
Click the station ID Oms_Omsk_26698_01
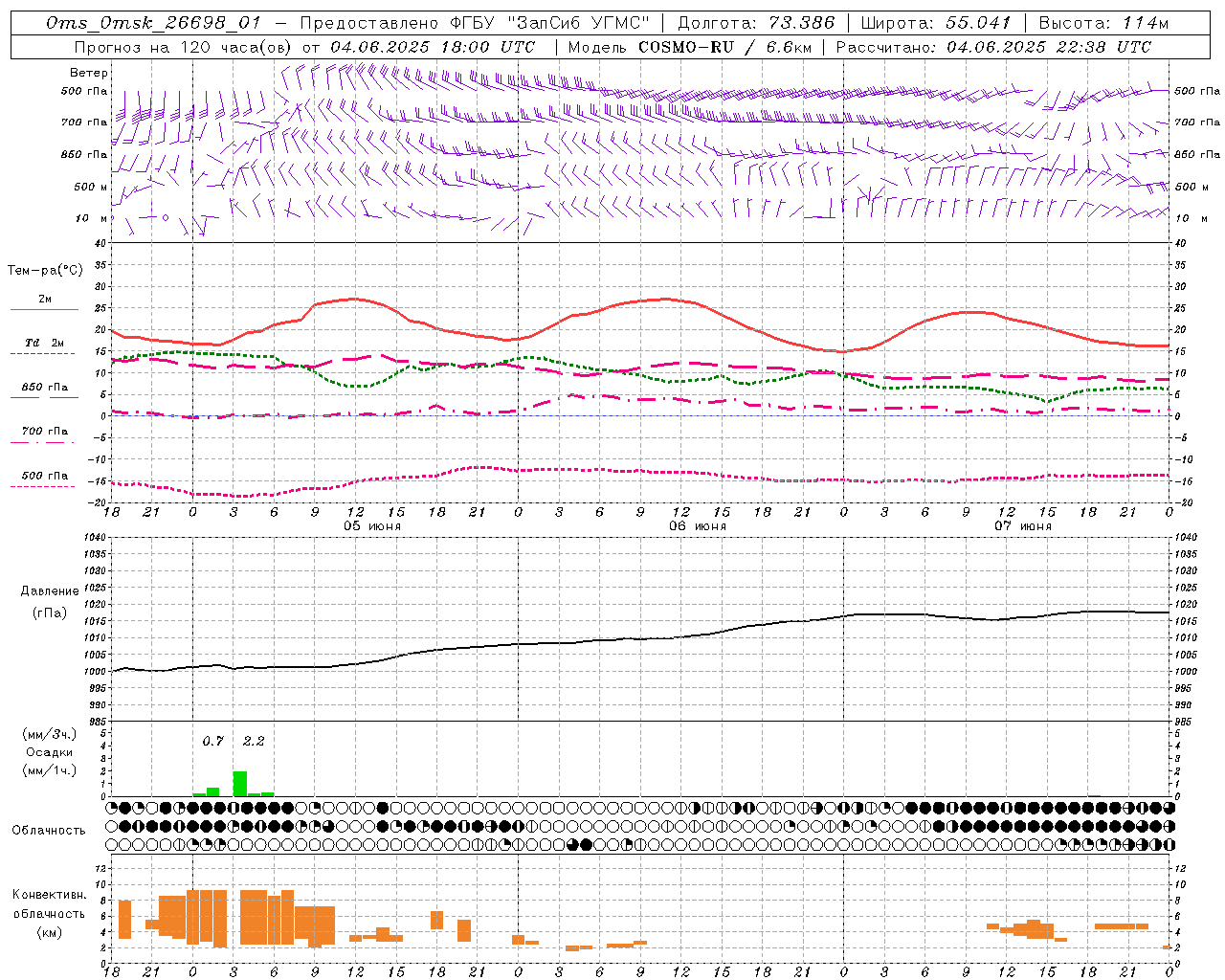(x=153, y=23)
